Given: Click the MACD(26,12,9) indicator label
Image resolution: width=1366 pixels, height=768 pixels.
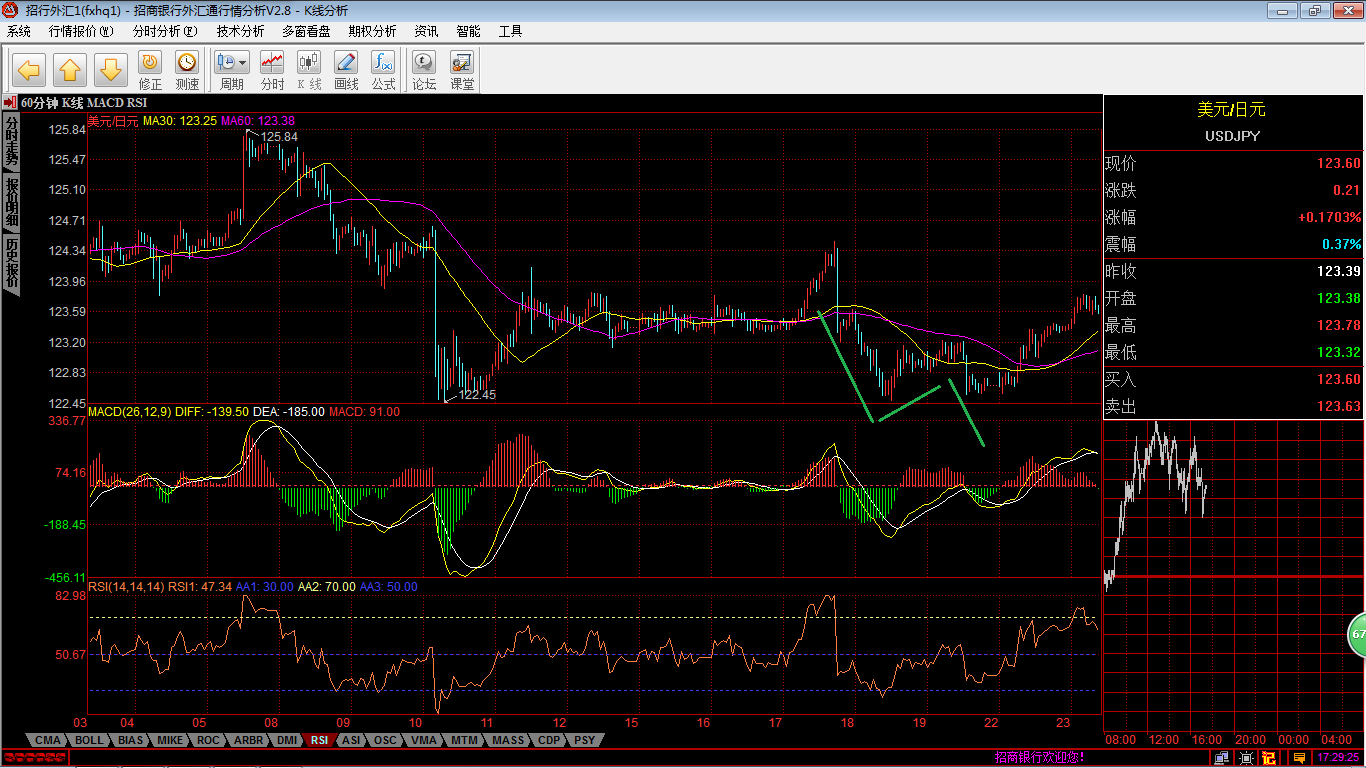Looking at the screenshot, I should point(130,412).
